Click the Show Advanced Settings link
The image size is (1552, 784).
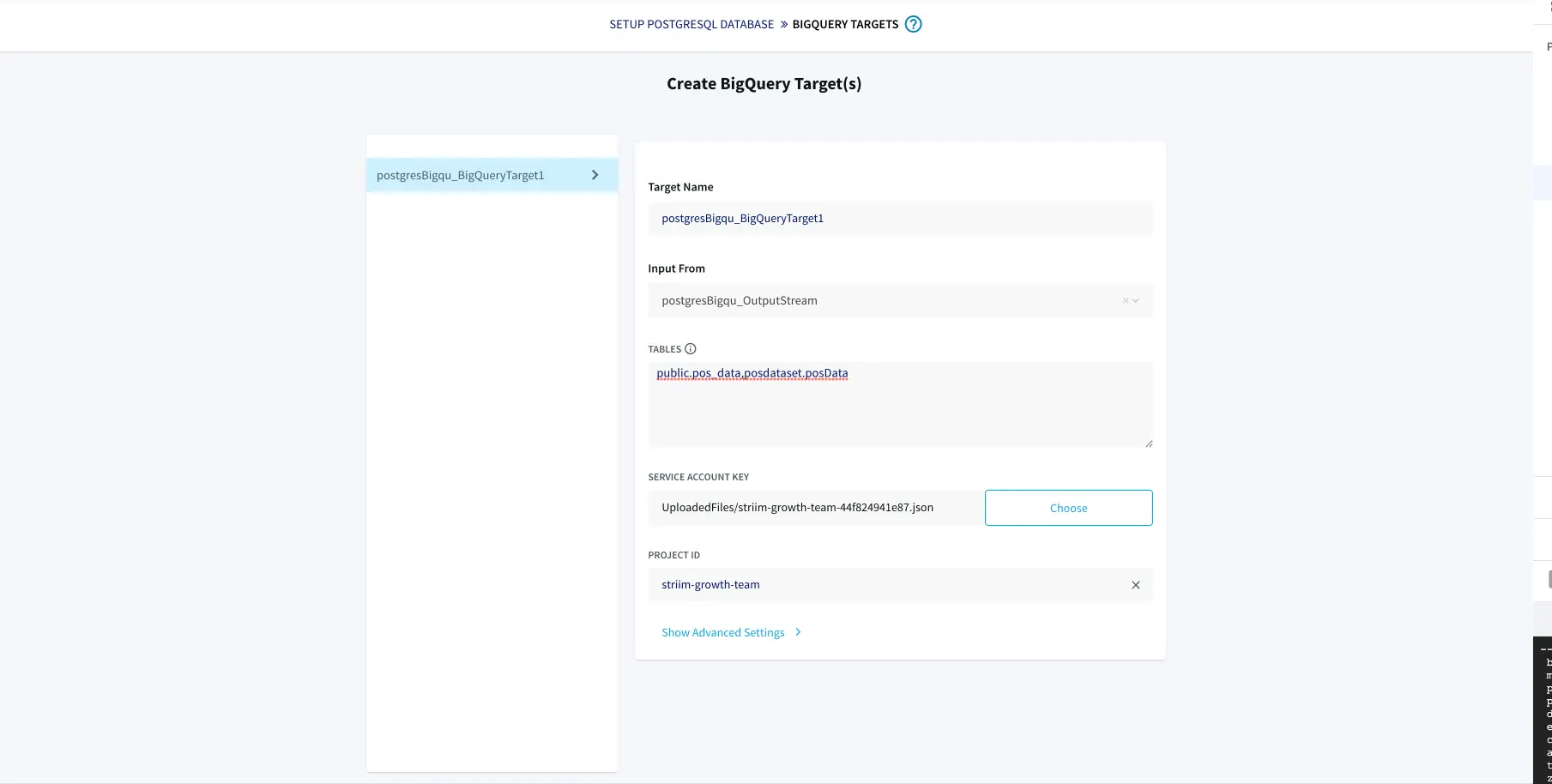click(722, 632)
